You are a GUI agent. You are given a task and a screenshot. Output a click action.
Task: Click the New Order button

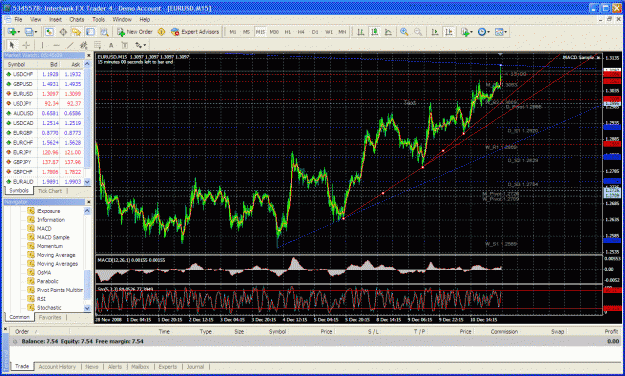pos(135,32)
